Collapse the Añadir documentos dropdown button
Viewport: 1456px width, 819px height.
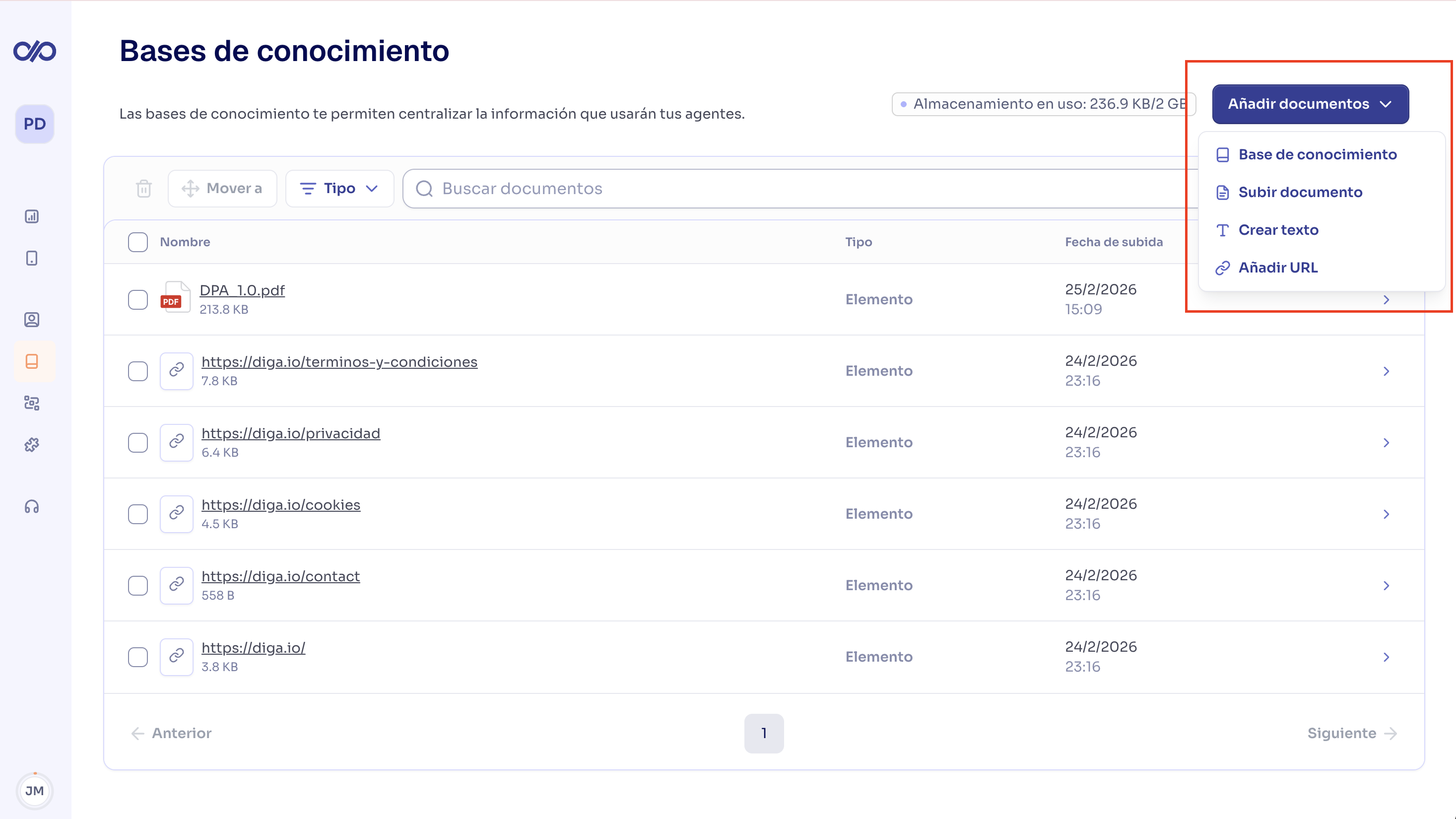tap(1310, 104)
